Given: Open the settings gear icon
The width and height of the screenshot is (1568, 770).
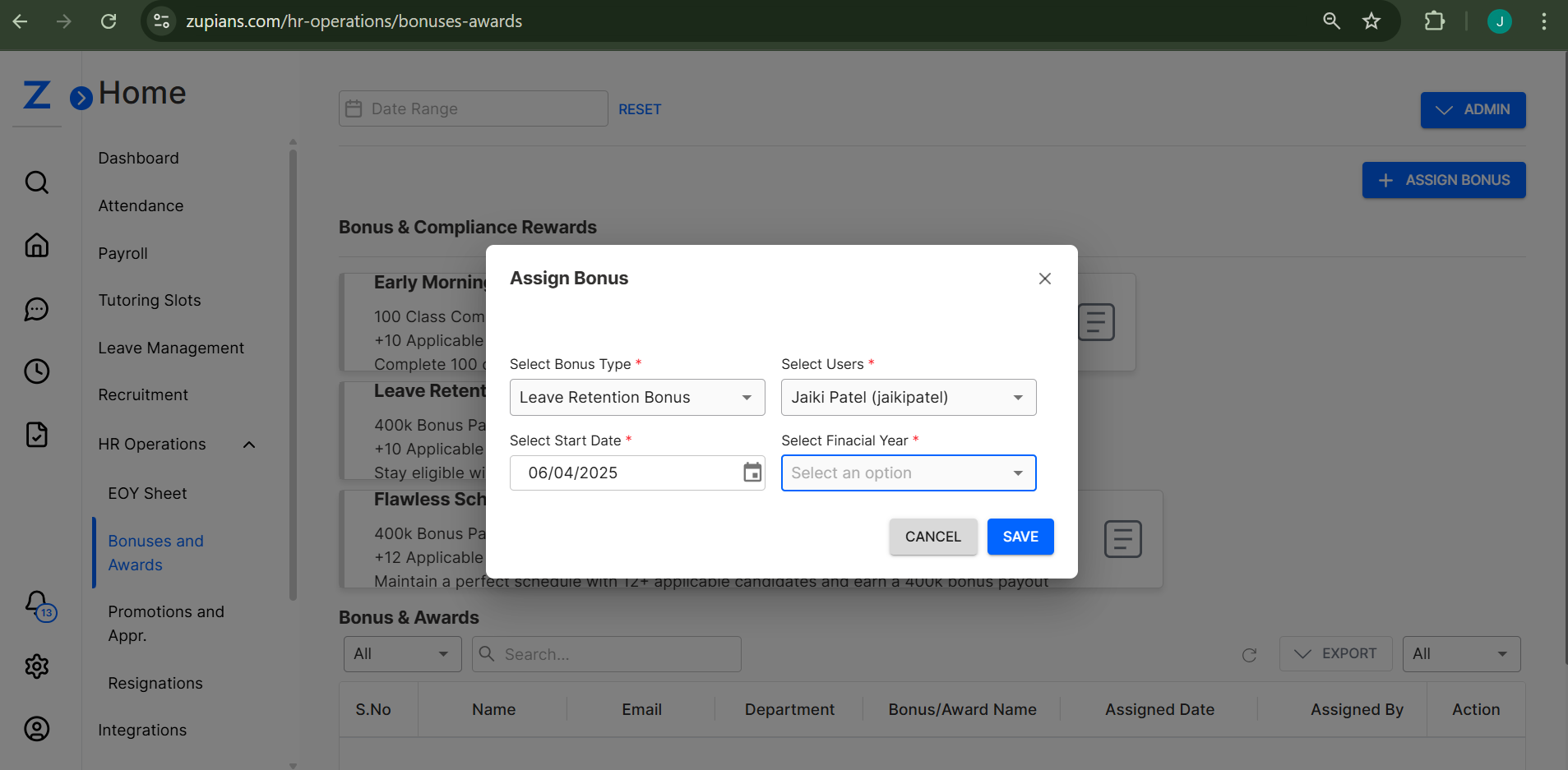Looking at the screenshot, I should pos(37,666).
